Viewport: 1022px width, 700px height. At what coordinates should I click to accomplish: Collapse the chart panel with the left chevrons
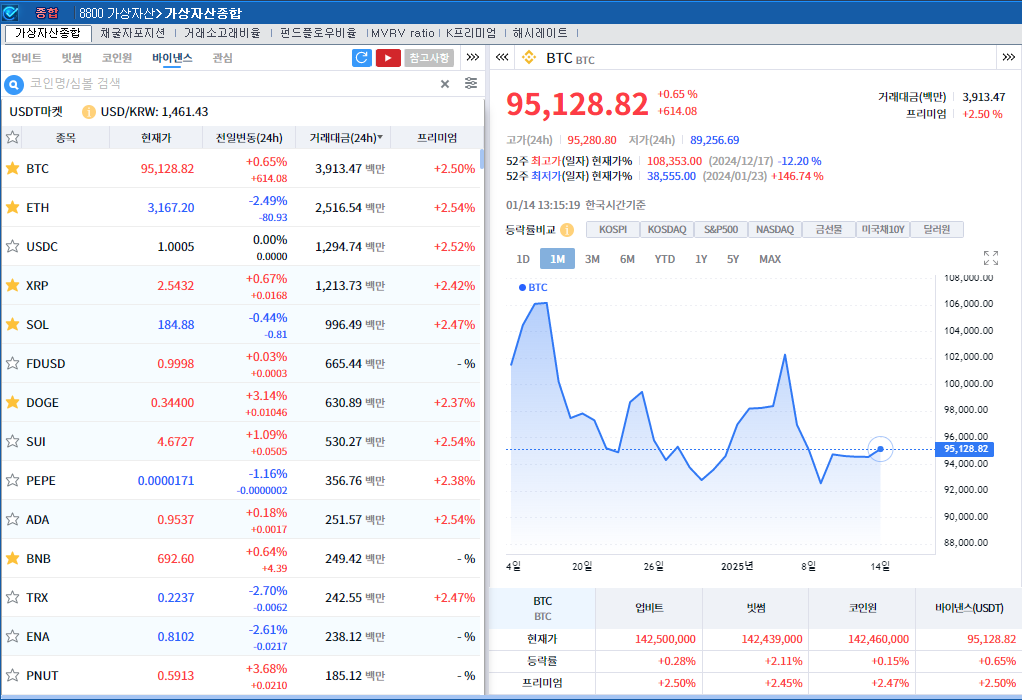click(503, 58)
